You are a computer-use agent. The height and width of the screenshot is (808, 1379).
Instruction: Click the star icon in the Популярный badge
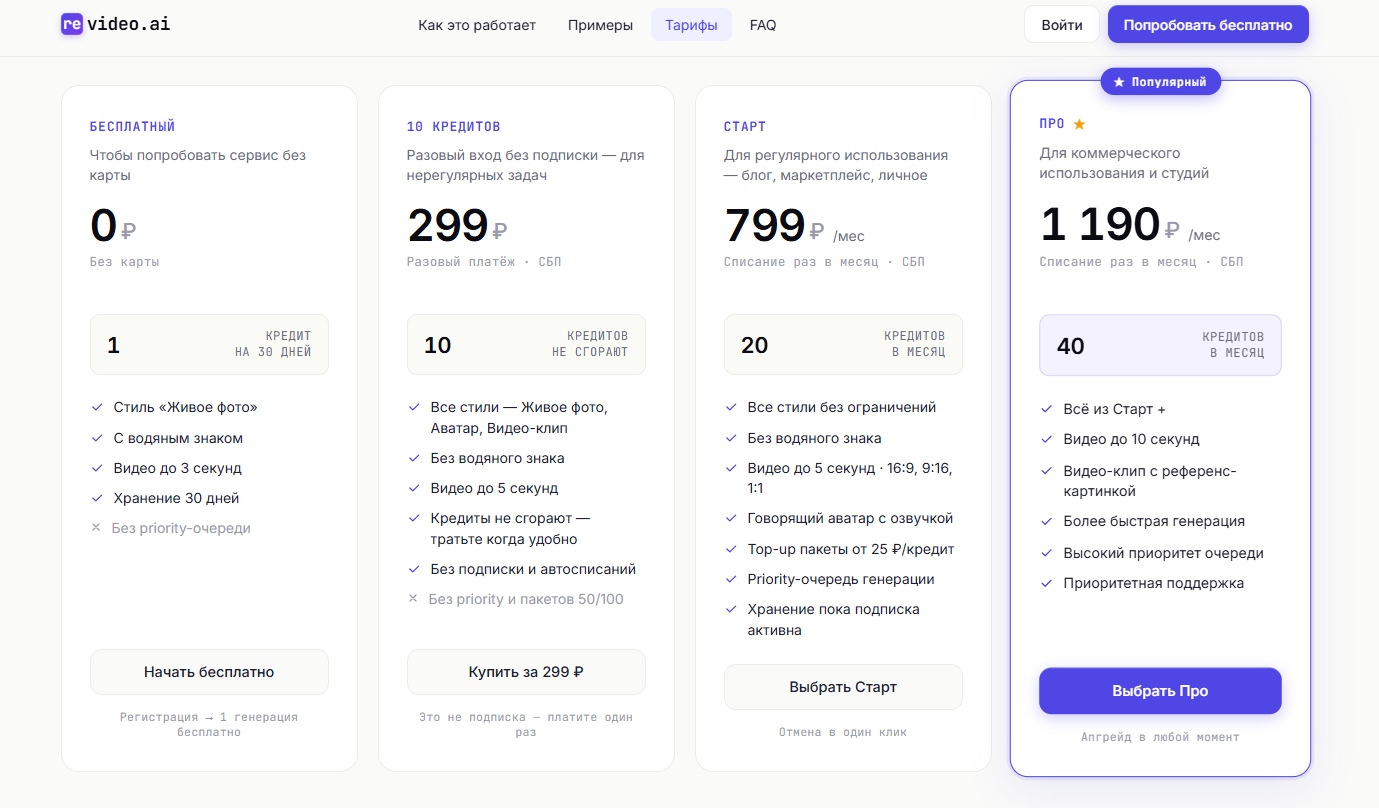pyautogui.click(x=1119, y=82)
